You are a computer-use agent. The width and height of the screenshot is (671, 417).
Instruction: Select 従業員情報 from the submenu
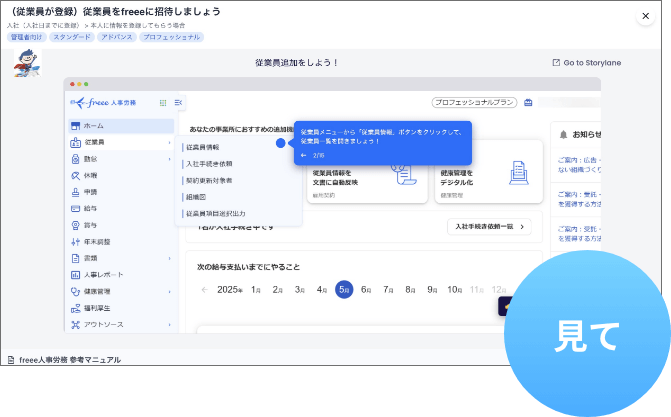[x=203, y=147]
